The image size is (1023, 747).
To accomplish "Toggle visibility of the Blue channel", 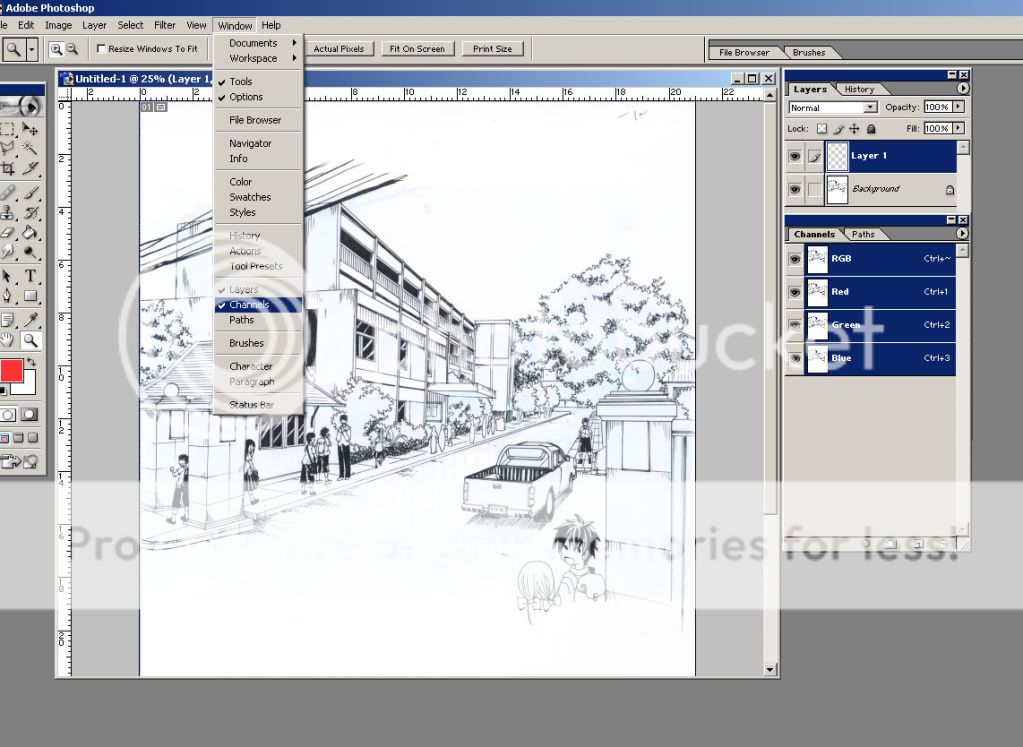I will pos(795,358).
